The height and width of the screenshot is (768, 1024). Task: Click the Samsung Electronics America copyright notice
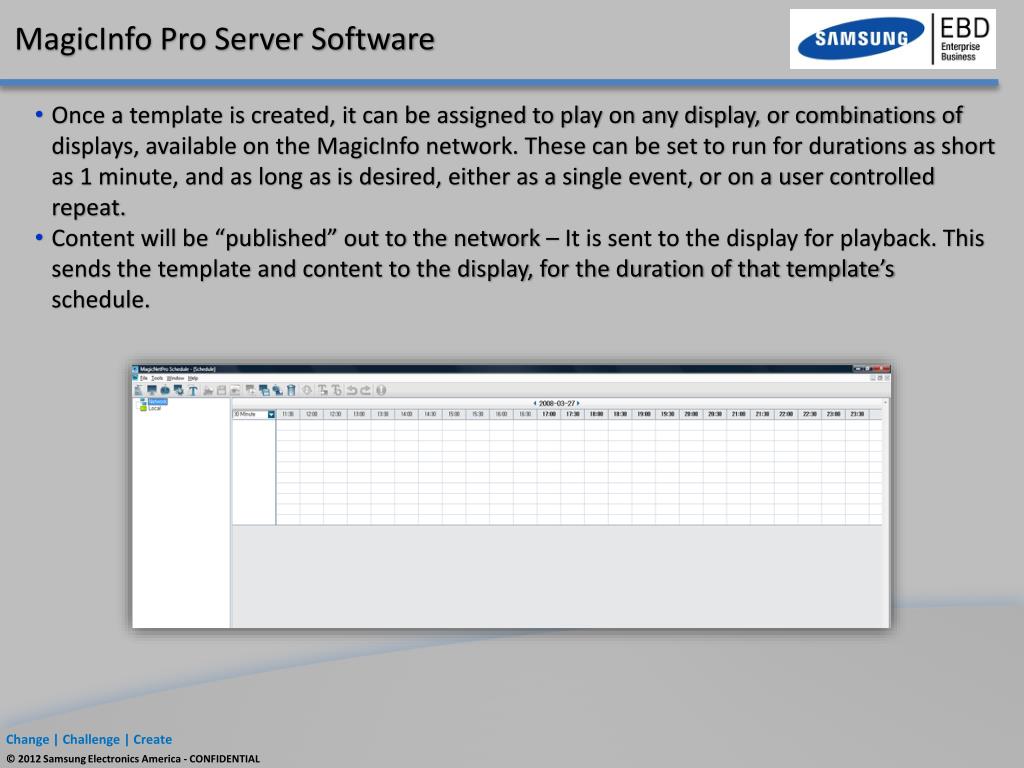point(133,759)
